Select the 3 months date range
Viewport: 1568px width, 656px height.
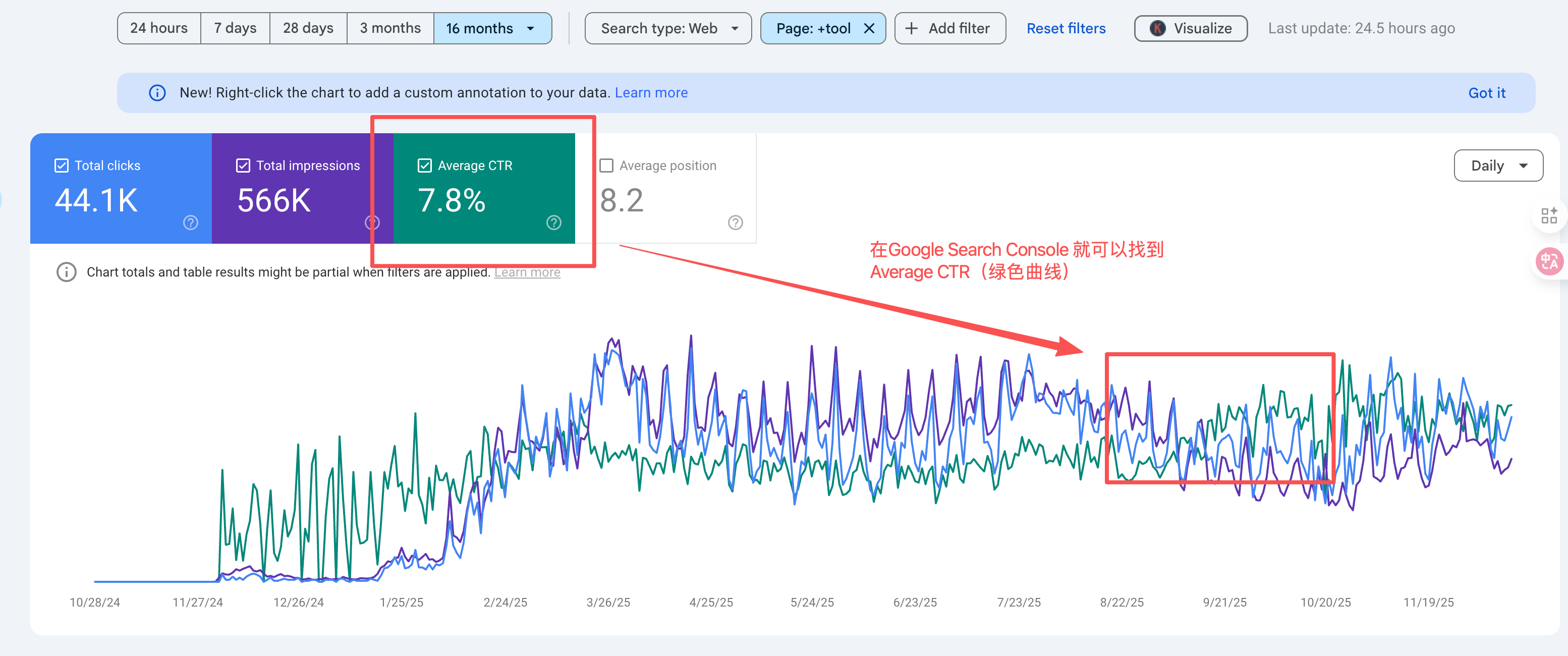[390, 29]
